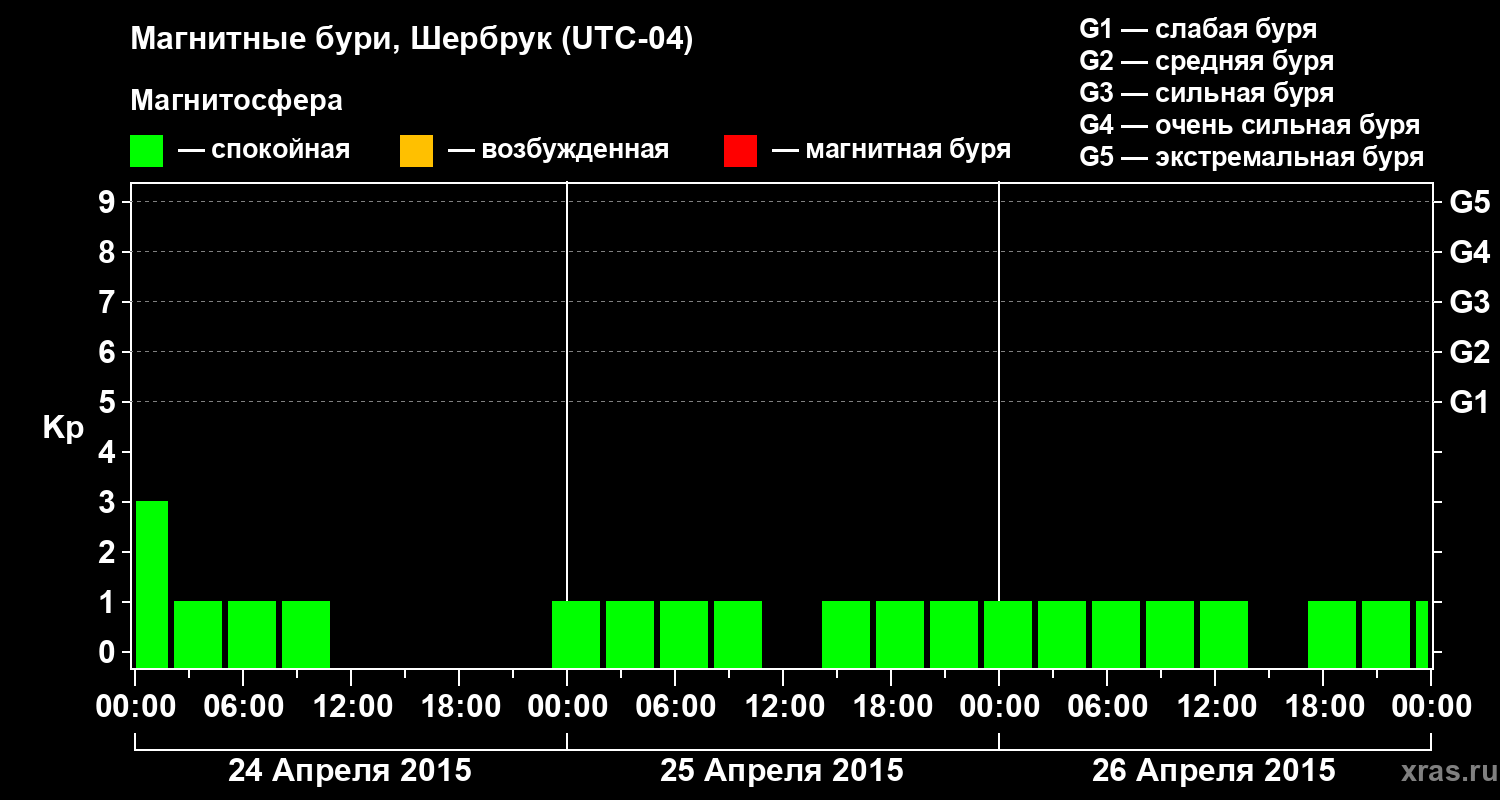The width and height of the screenshot is (1500, 800).
Task: Click the Kp axis value 9
Action: click(x=107, y=202)
